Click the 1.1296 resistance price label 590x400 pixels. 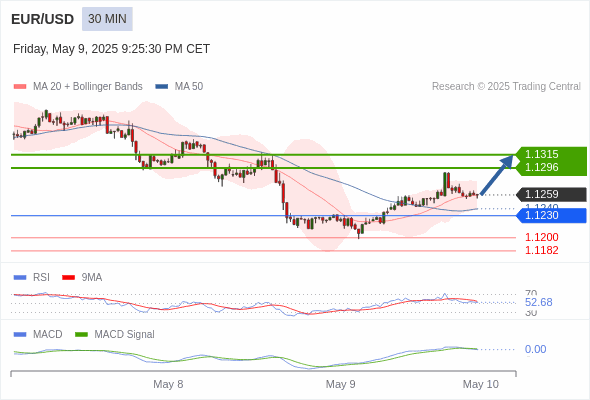click(x=541, y=167)
